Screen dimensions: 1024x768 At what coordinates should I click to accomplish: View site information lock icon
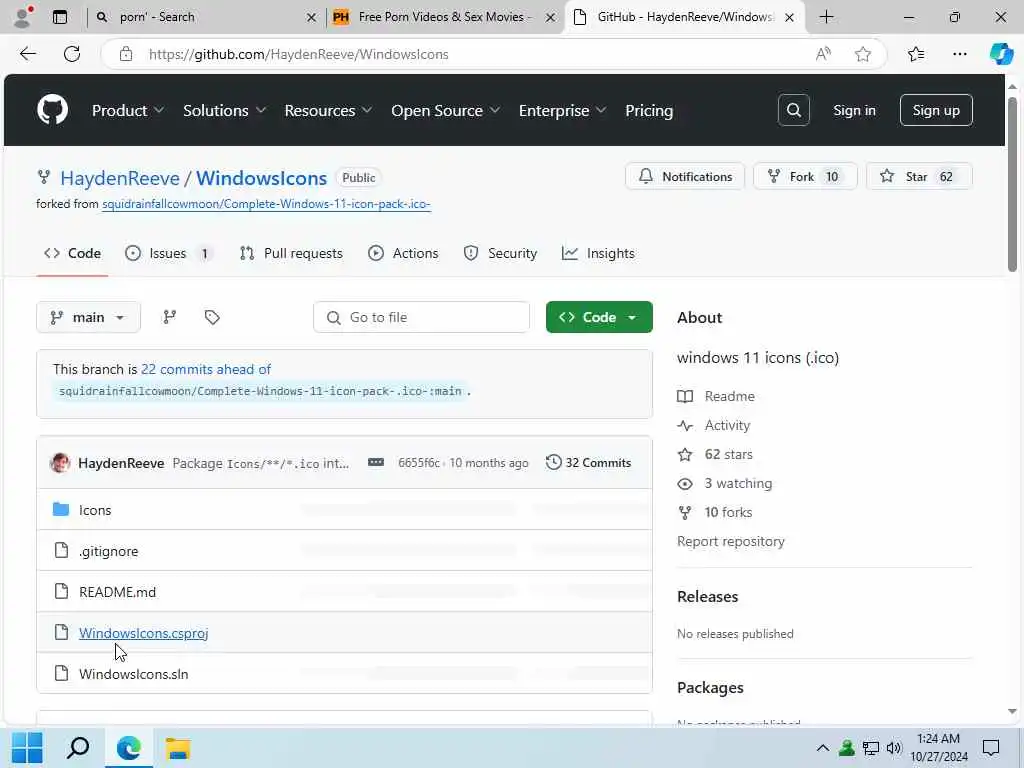pyautogui.click(x=126, y=54)
